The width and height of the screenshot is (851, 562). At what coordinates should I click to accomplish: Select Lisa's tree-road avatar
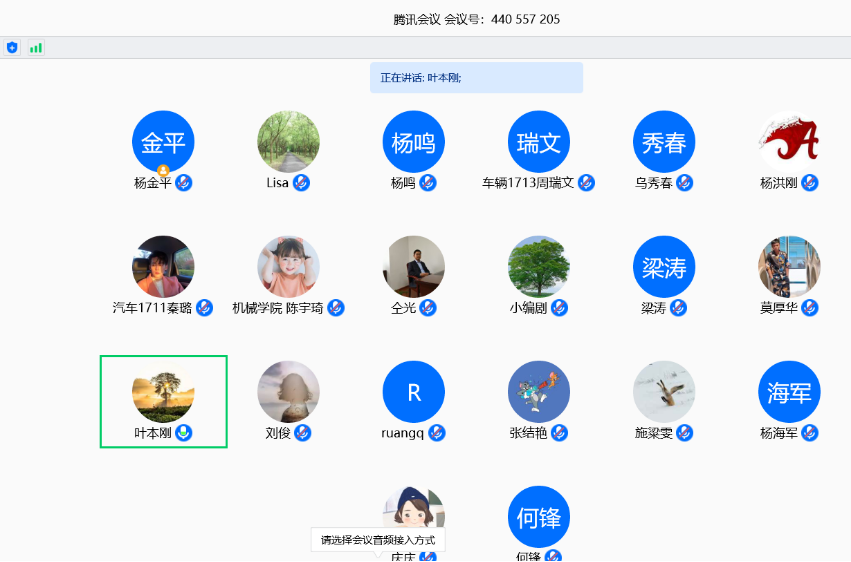click(x=288, y=141)
